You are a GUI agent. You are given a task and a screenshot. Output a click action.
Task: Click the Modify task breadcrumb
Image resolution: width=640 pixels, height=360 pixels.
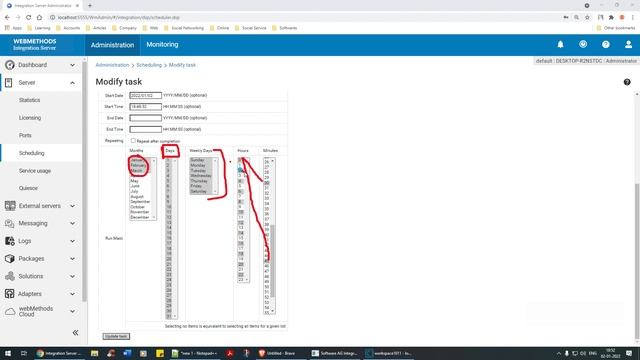pyautogui.click(x=182, y=65)
